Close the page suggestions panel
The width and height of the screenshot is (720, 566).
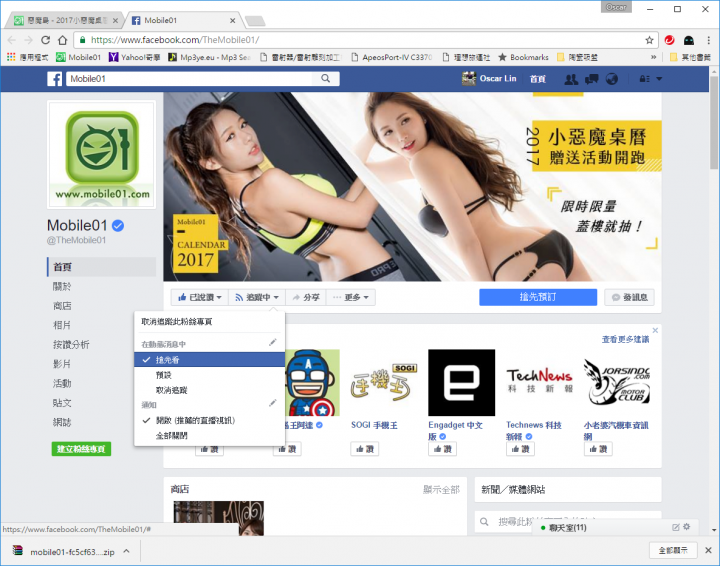(x=655, y=330)
